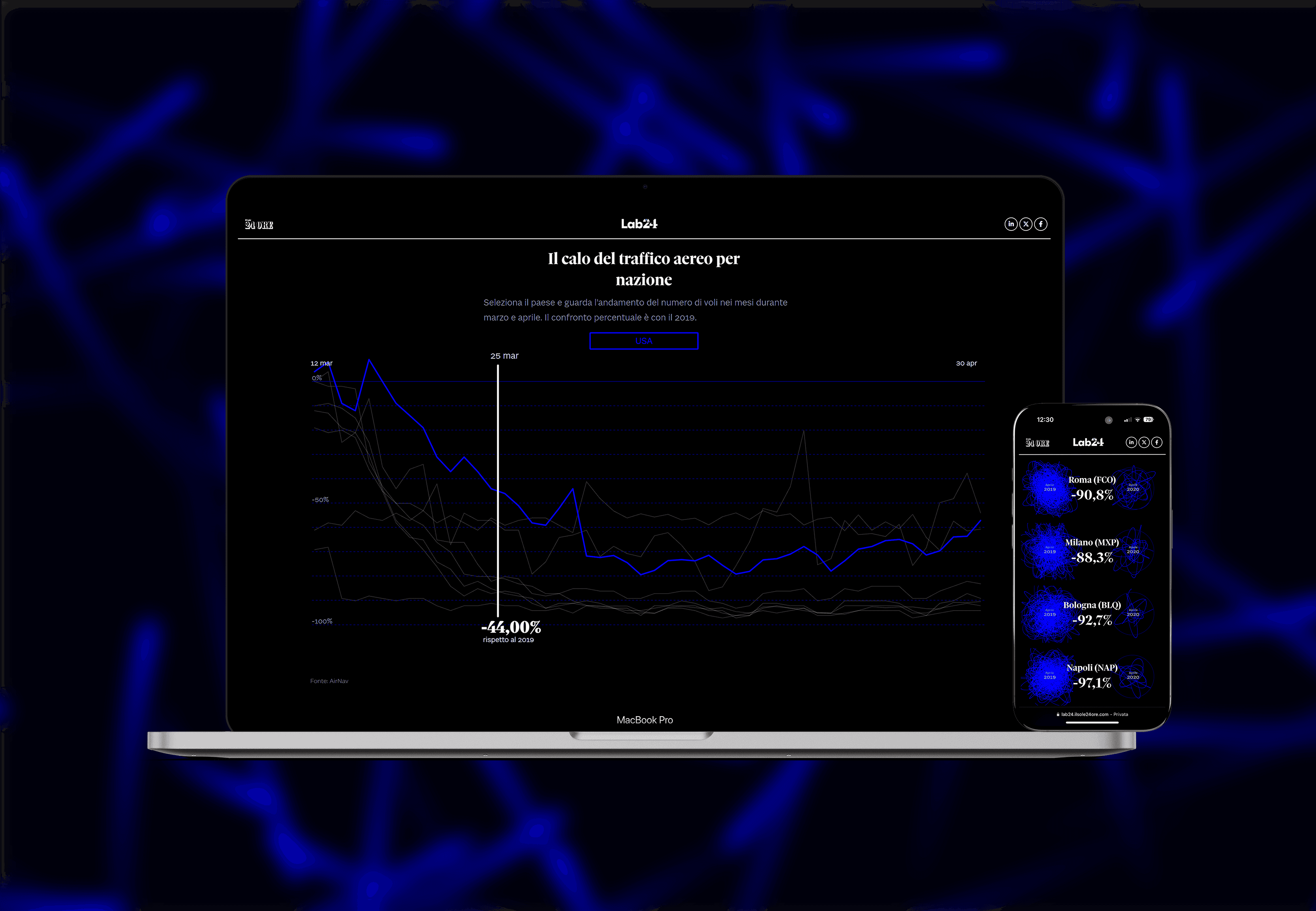This screenshot has width=1316, height=911.
Task: Click the Milano Aprile 2020 flight scribble
Action: click(1133, 551)
